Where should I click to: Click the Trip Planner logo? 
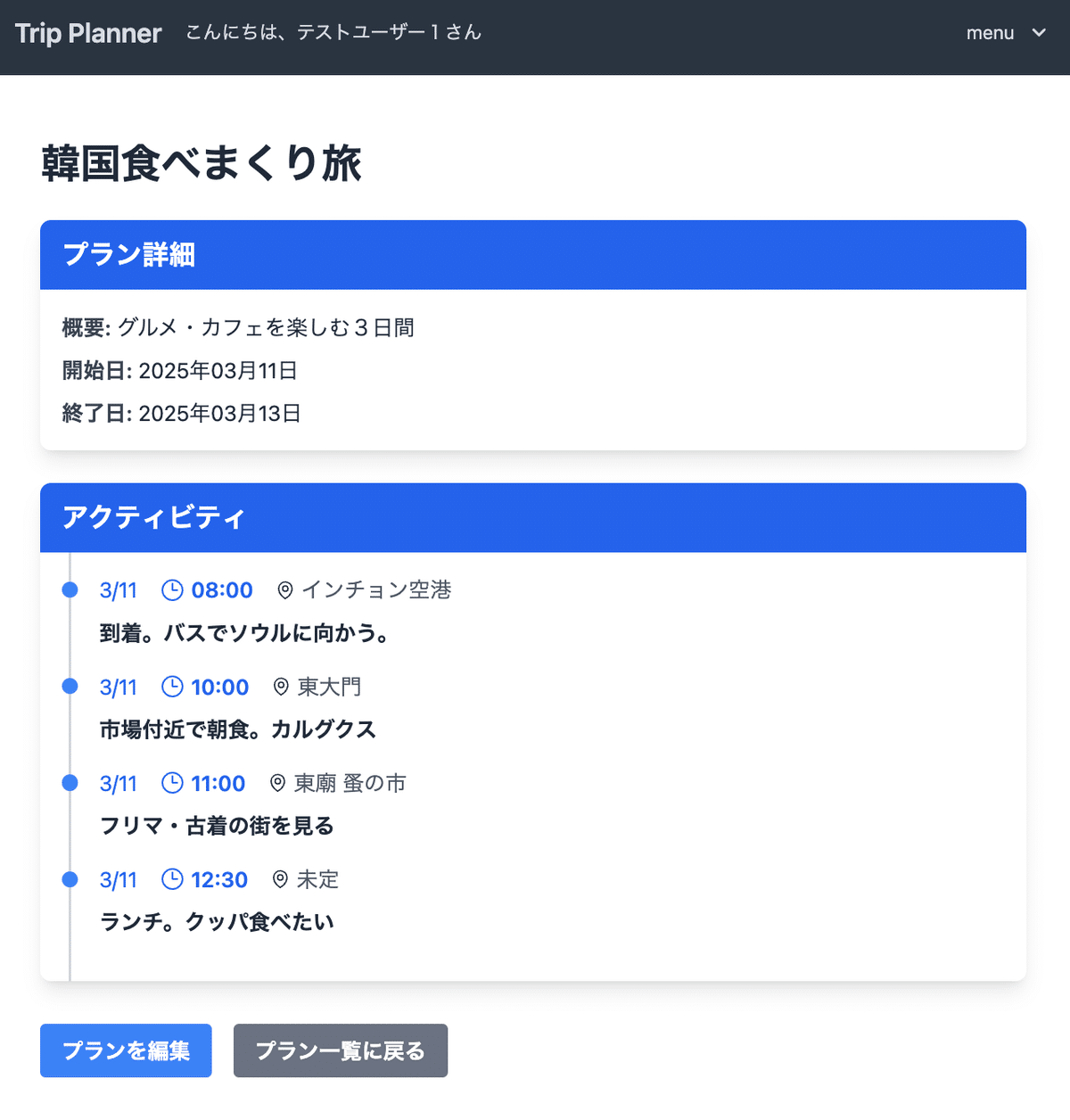tap(88, 33)
